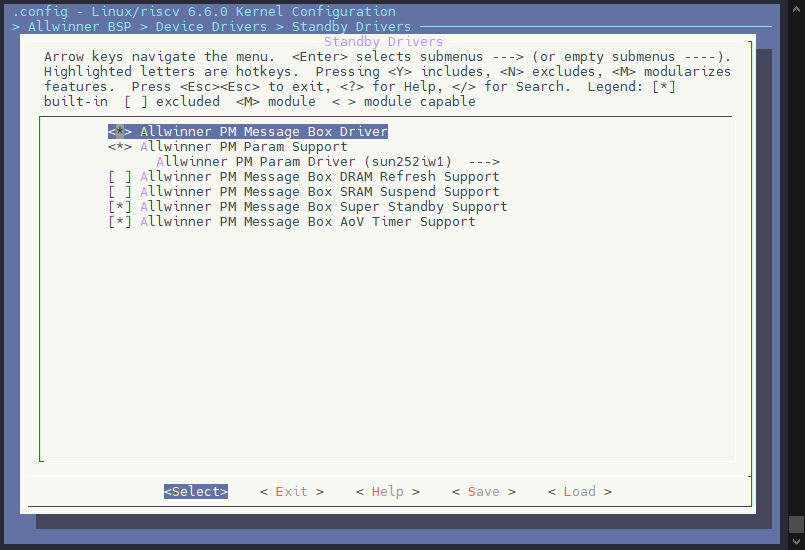
Task: Go to Device Drivers in the breadcrumb
Action: click(x=211, y=26)
